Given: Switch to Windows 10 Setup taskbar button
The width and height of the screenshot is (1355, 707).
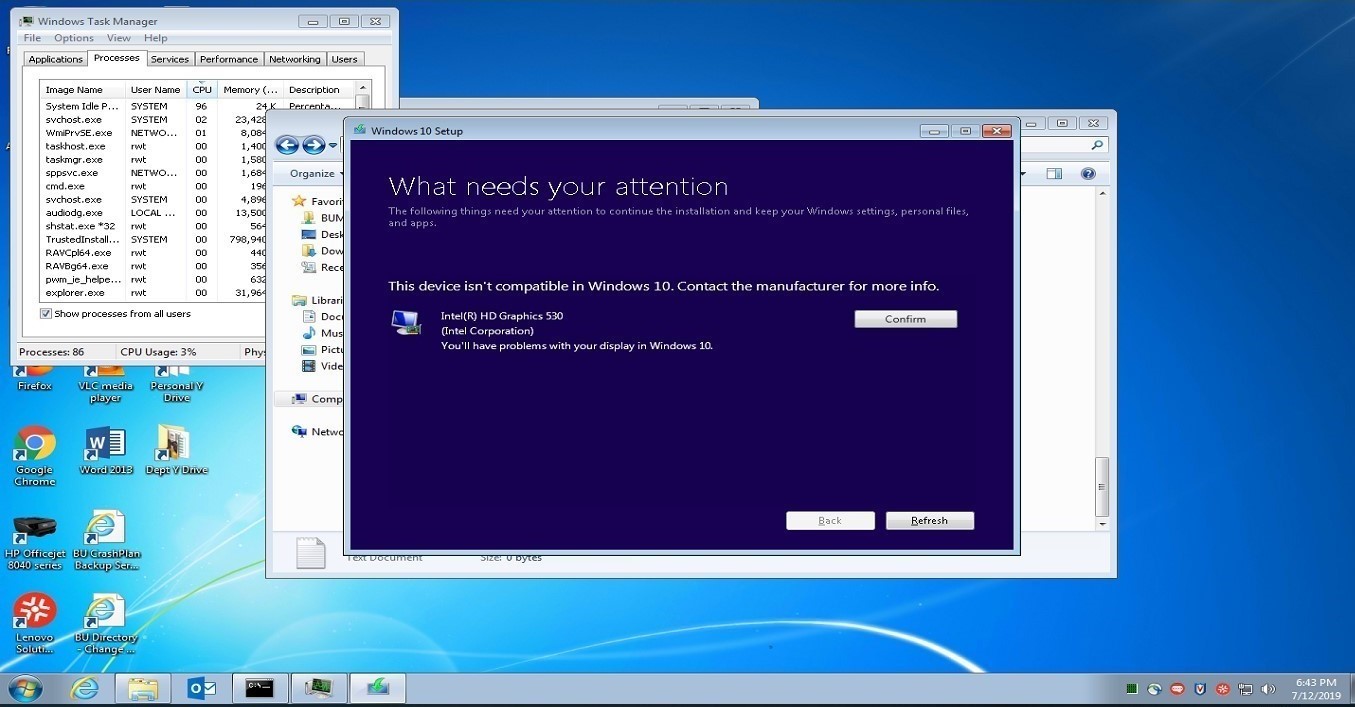Looking at the screenshot, I should (x=378, y=689).
